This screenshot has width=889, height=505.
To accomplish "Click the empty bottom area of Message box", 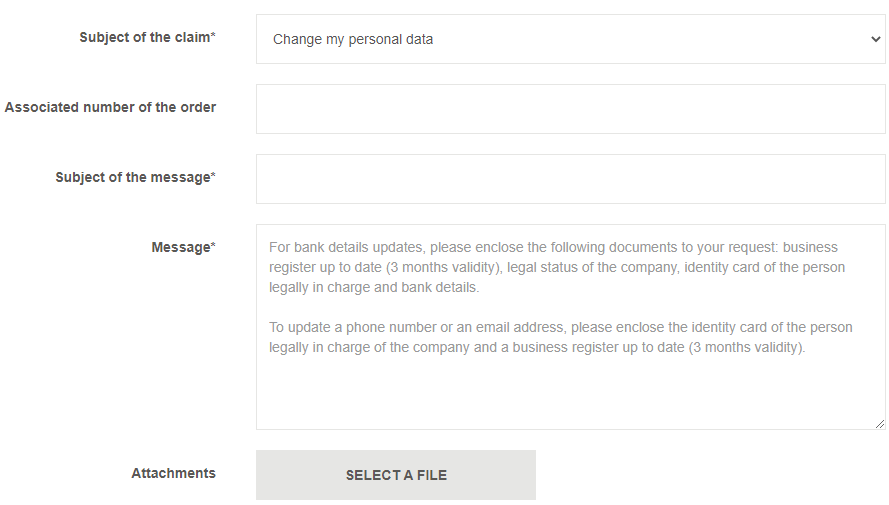I will 570,400.
